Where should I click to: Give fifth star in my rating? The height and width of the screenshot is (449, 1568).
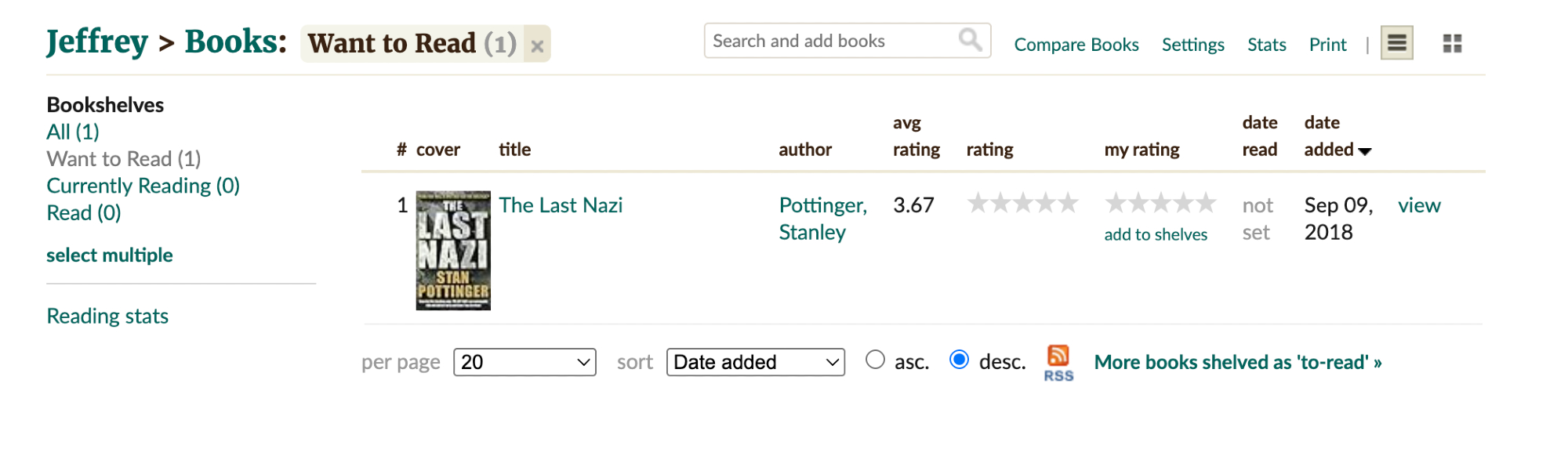click(1205, 204)
